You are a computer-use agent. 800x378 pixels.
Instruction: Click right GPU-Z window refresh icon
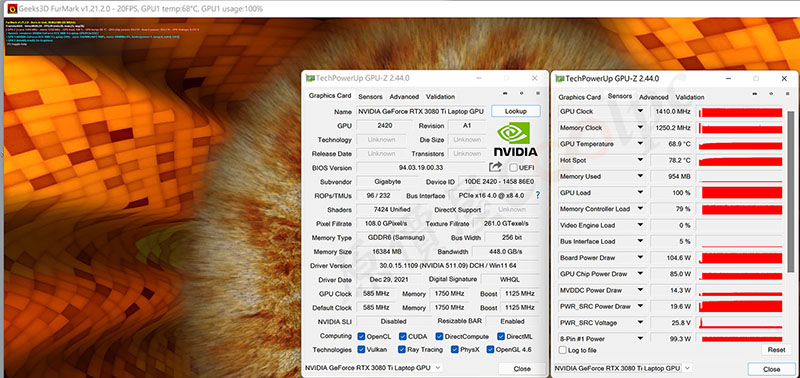(x=770, y=93)
